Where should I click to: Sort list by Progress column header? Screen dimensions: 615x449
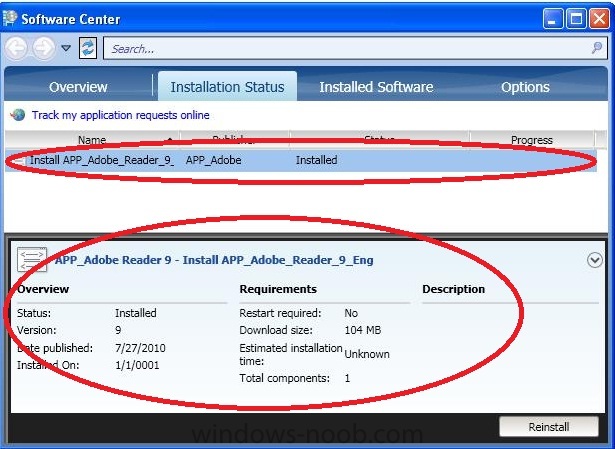[531, 139]
